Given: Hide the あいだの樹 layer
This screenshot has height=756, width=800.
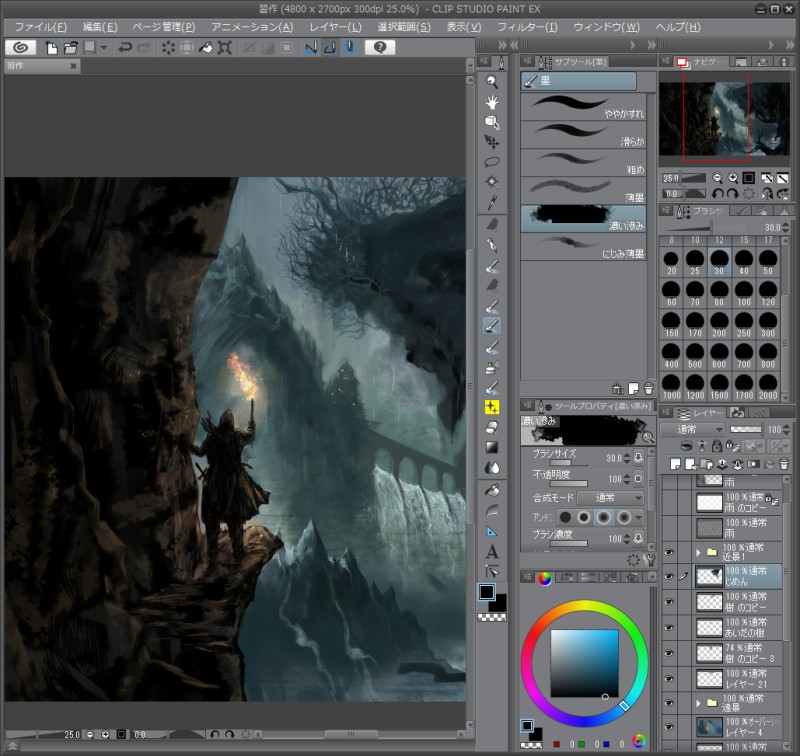Looking at the screenshot, I should pos(670,628).
